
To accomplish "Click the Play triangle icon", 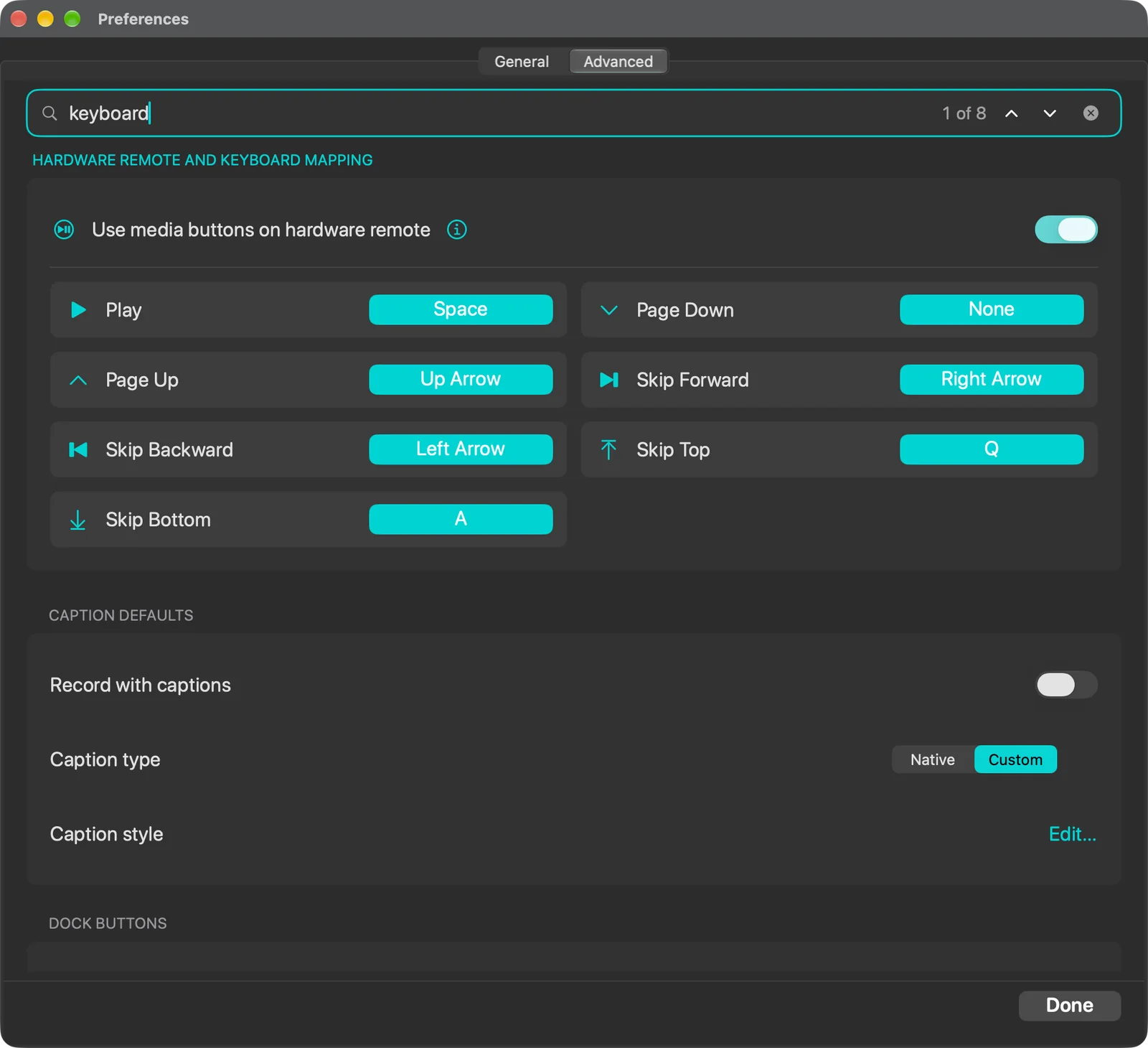I will click(78, 310).
